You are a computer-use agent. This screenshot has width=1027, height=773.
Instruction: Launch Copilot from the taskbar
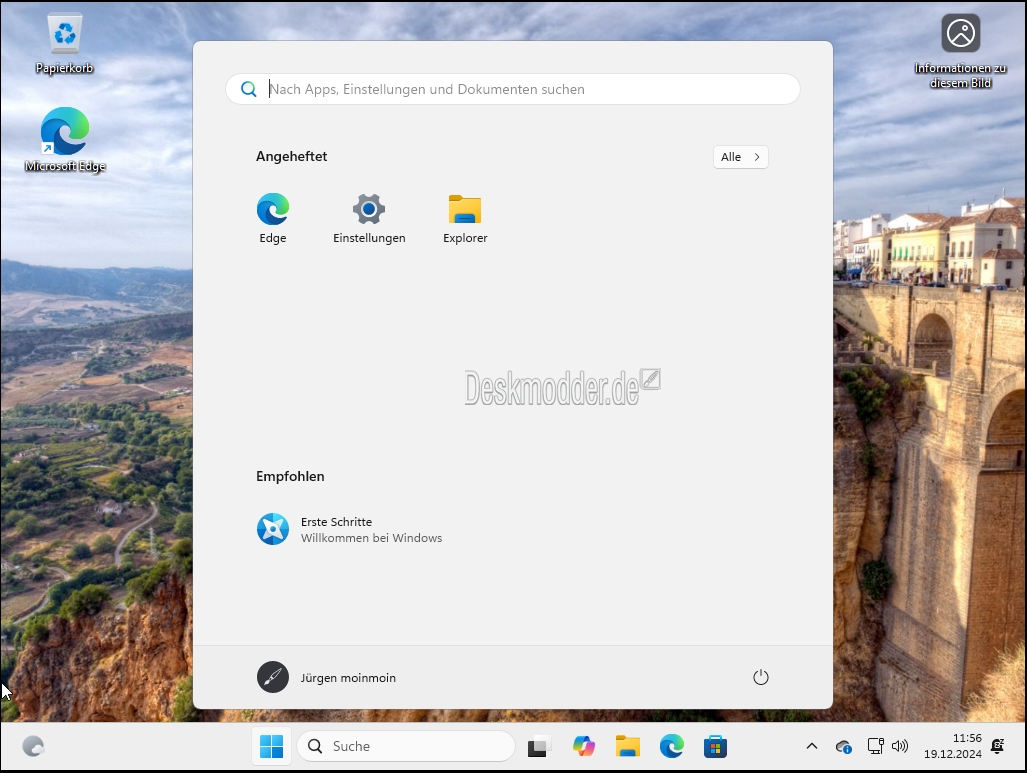click(583, 746)
